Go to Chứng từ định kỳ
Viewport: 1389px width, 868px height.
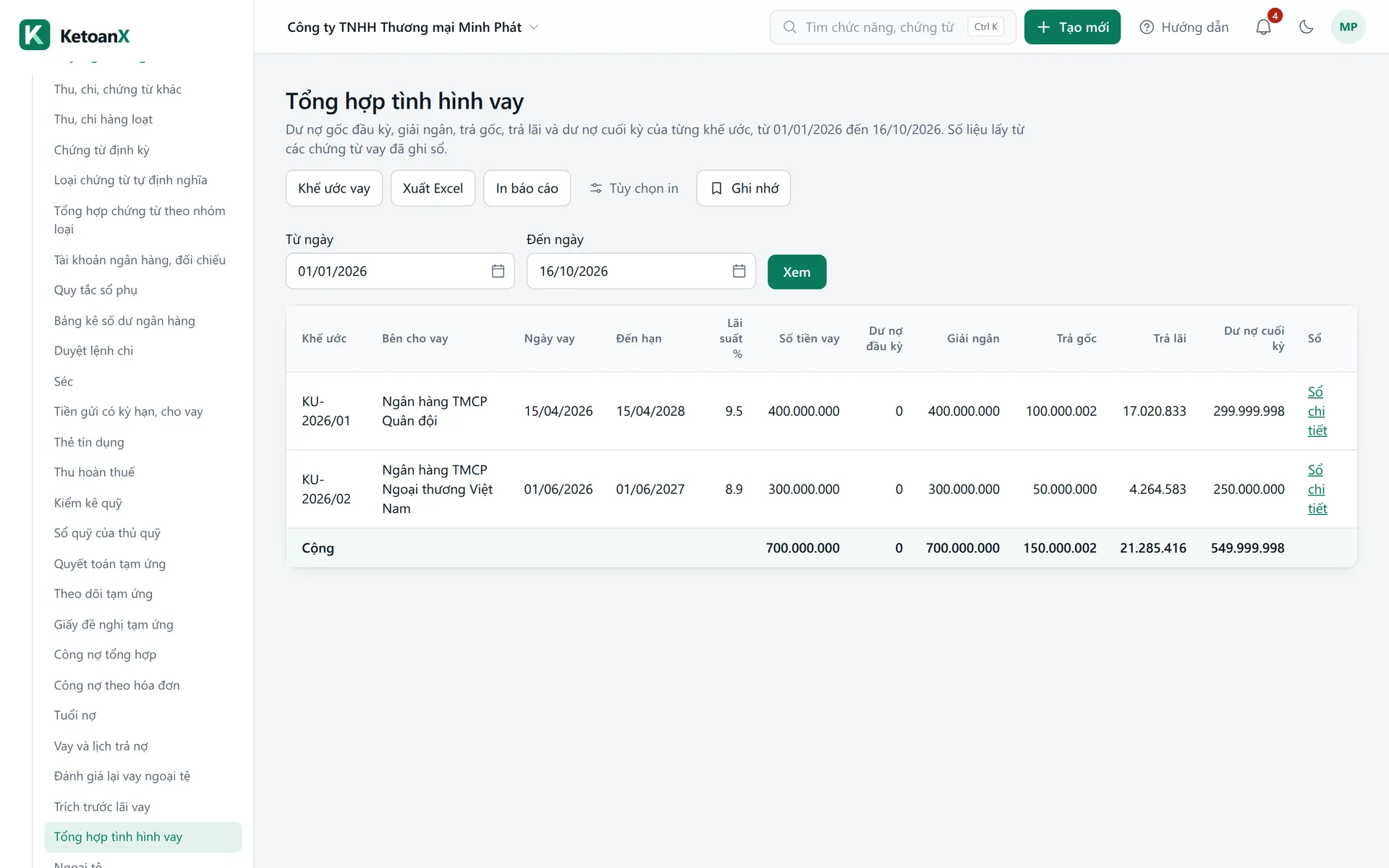tap(102, 150)
